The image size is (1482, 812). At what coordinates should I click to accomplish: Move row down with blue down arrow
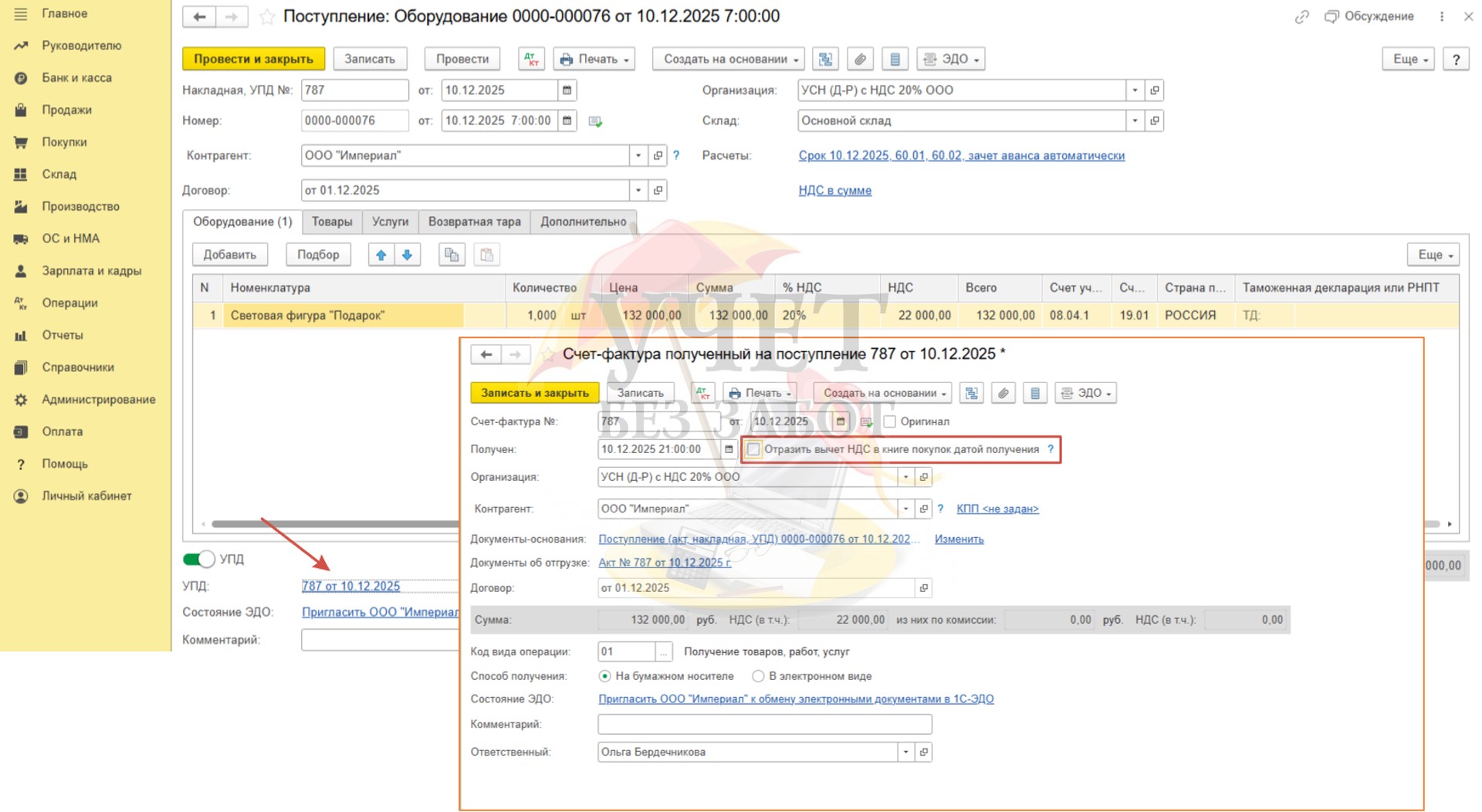[x=408, y=255]
